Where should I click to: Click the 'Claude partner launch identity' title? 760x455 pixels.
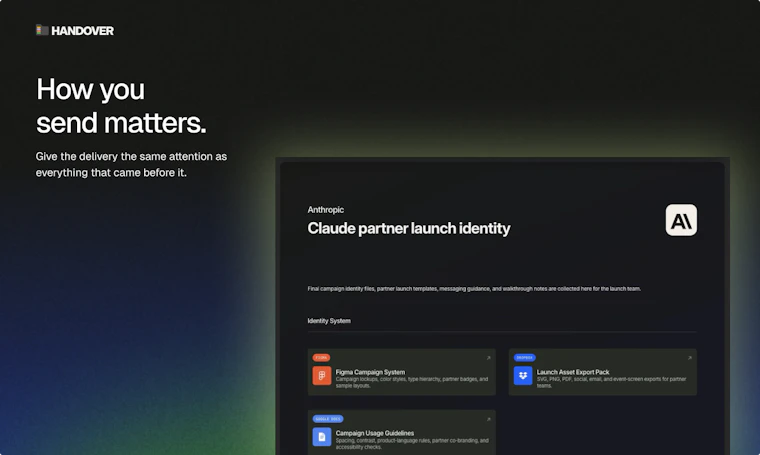pyautogui.click(x=409, y=228)
